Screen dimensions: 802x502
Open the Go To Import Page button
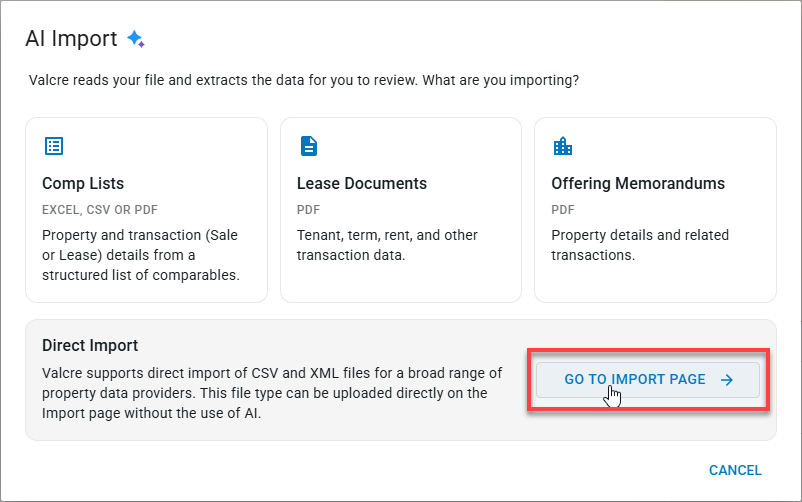pyautogui.click(x=648, y=380)
